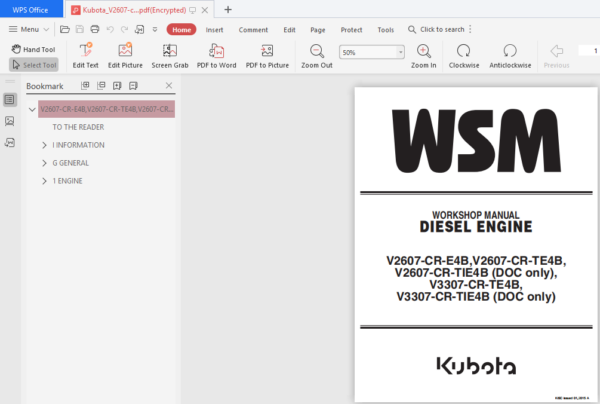
Task: Click the add bookmark icon
Action: 117,86
